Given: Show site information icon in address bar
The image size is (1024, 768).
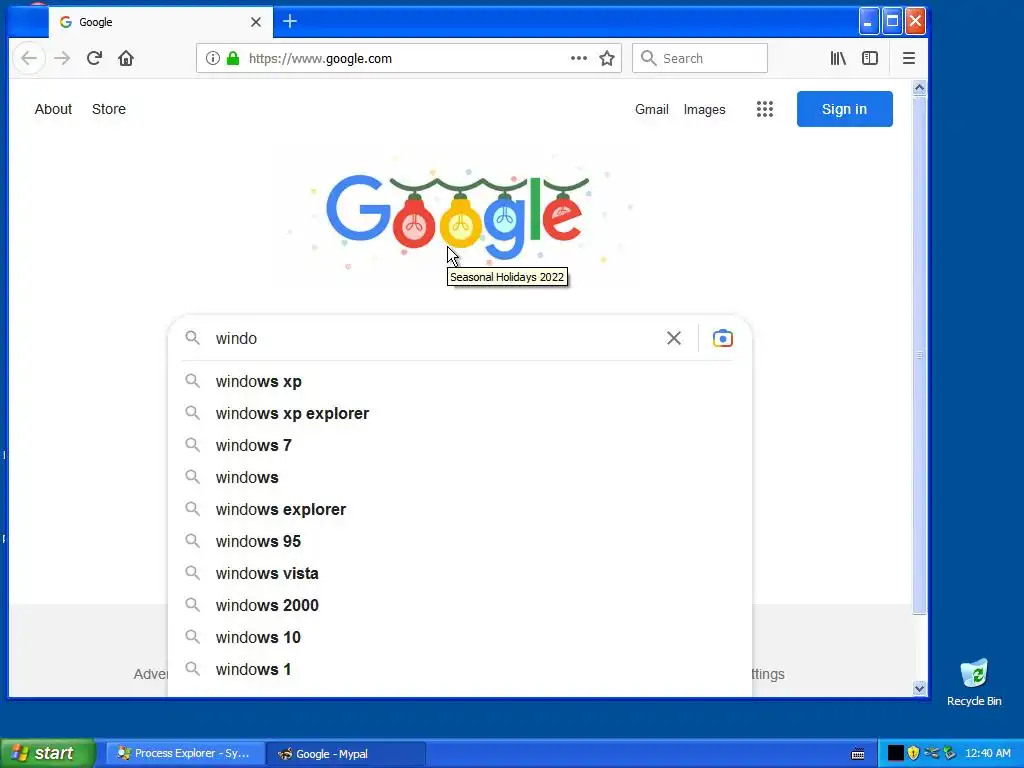Looking at the screenshot, I should (x=212, y=58).
